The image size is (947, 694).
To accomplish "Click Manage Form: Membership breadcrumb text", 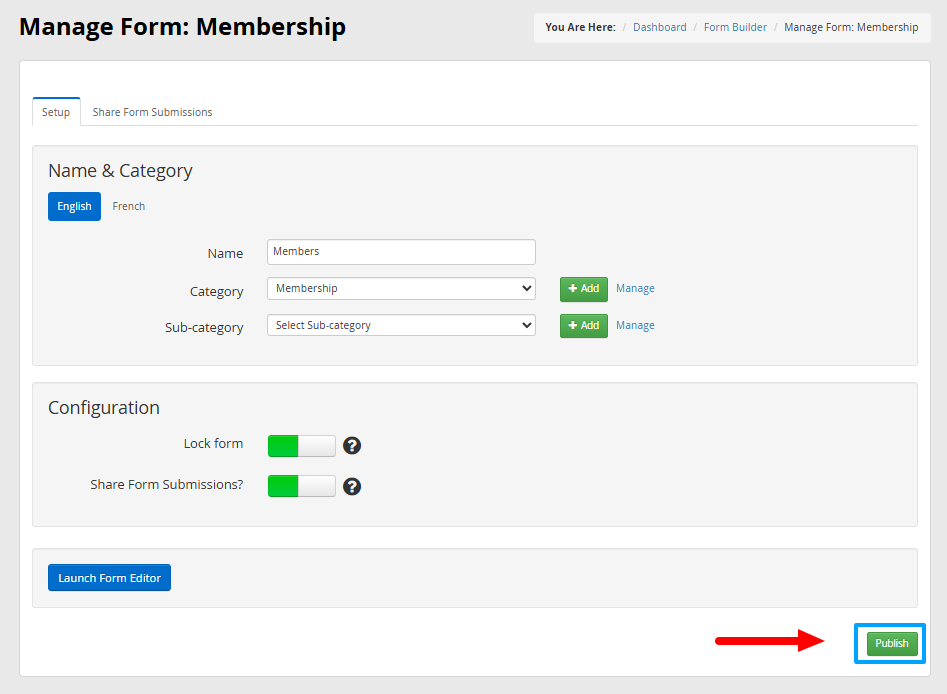I will click(851, 27).
